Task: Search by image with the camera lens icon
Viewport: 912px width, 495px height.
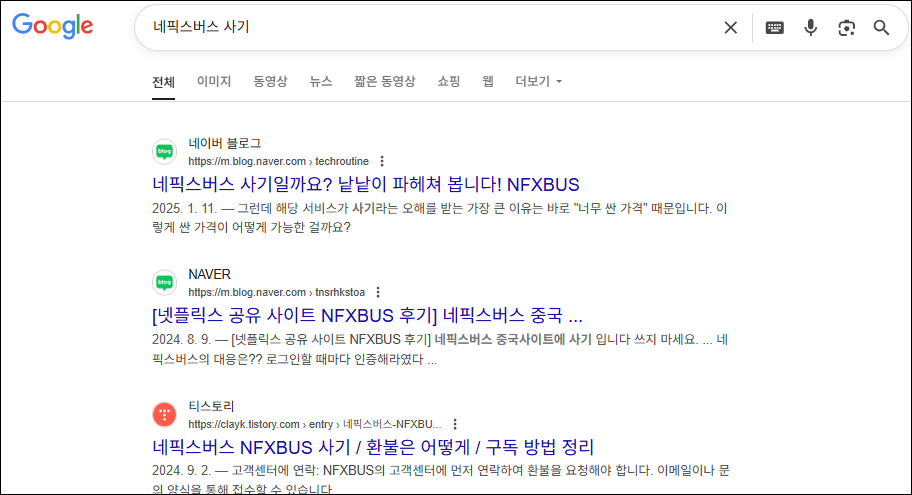Action: tap(846, 27)
